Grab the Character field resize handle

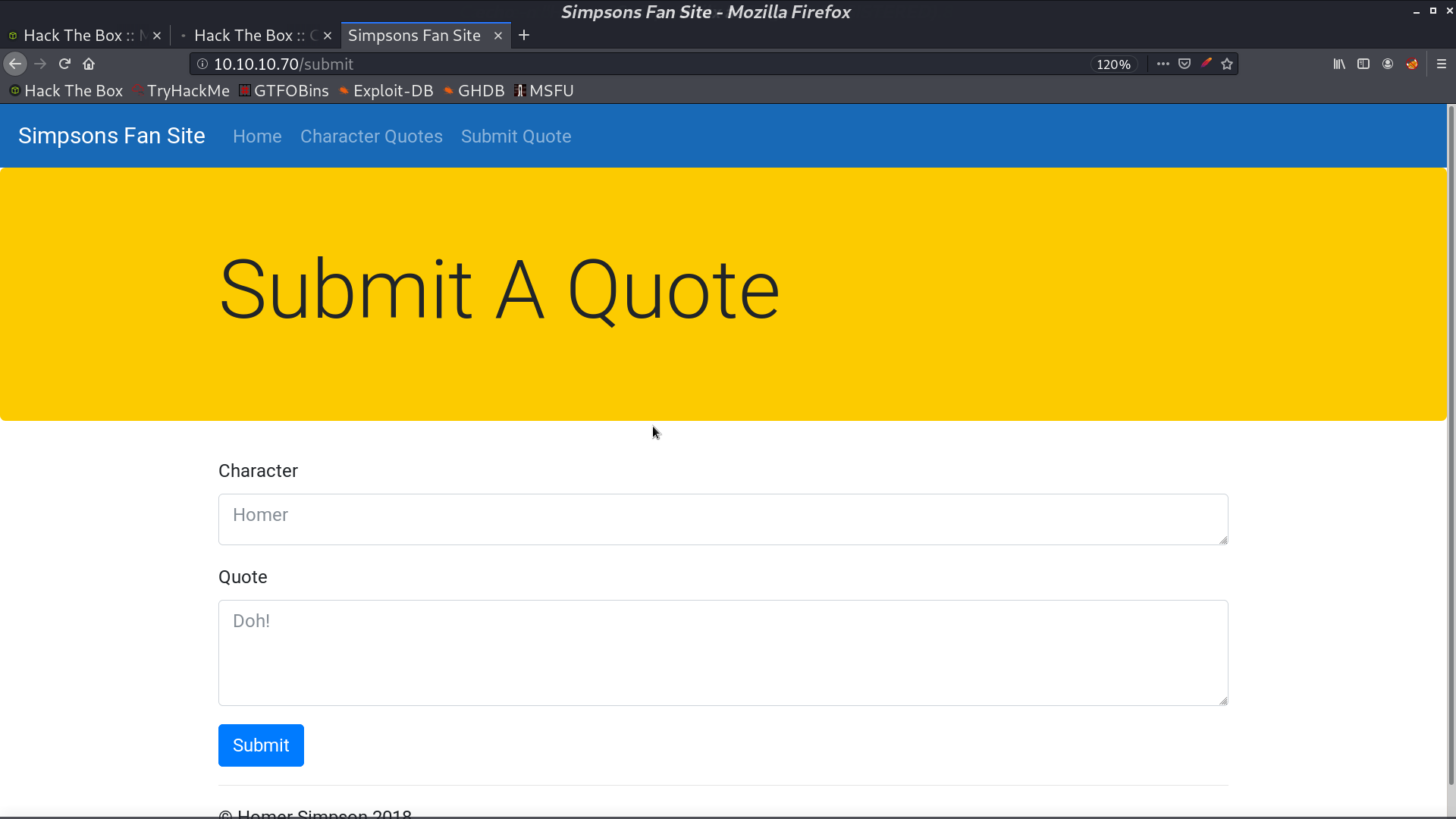tap(1223, 540)
